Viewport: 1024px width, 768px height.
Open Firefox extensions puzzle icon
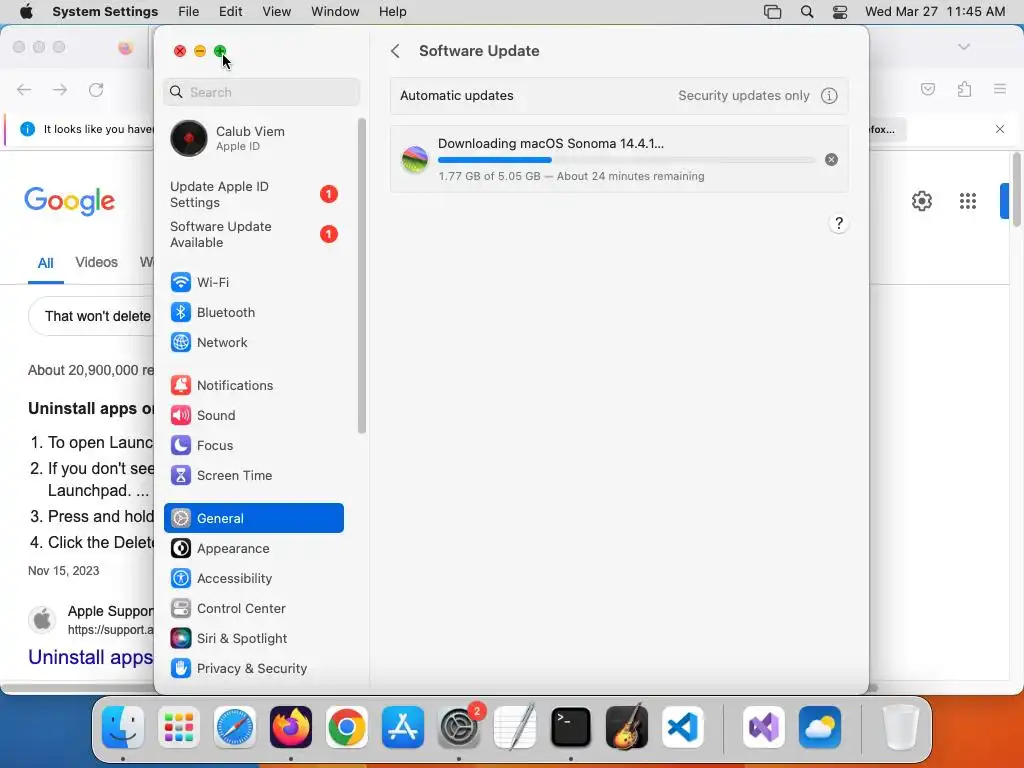[965, 89]
